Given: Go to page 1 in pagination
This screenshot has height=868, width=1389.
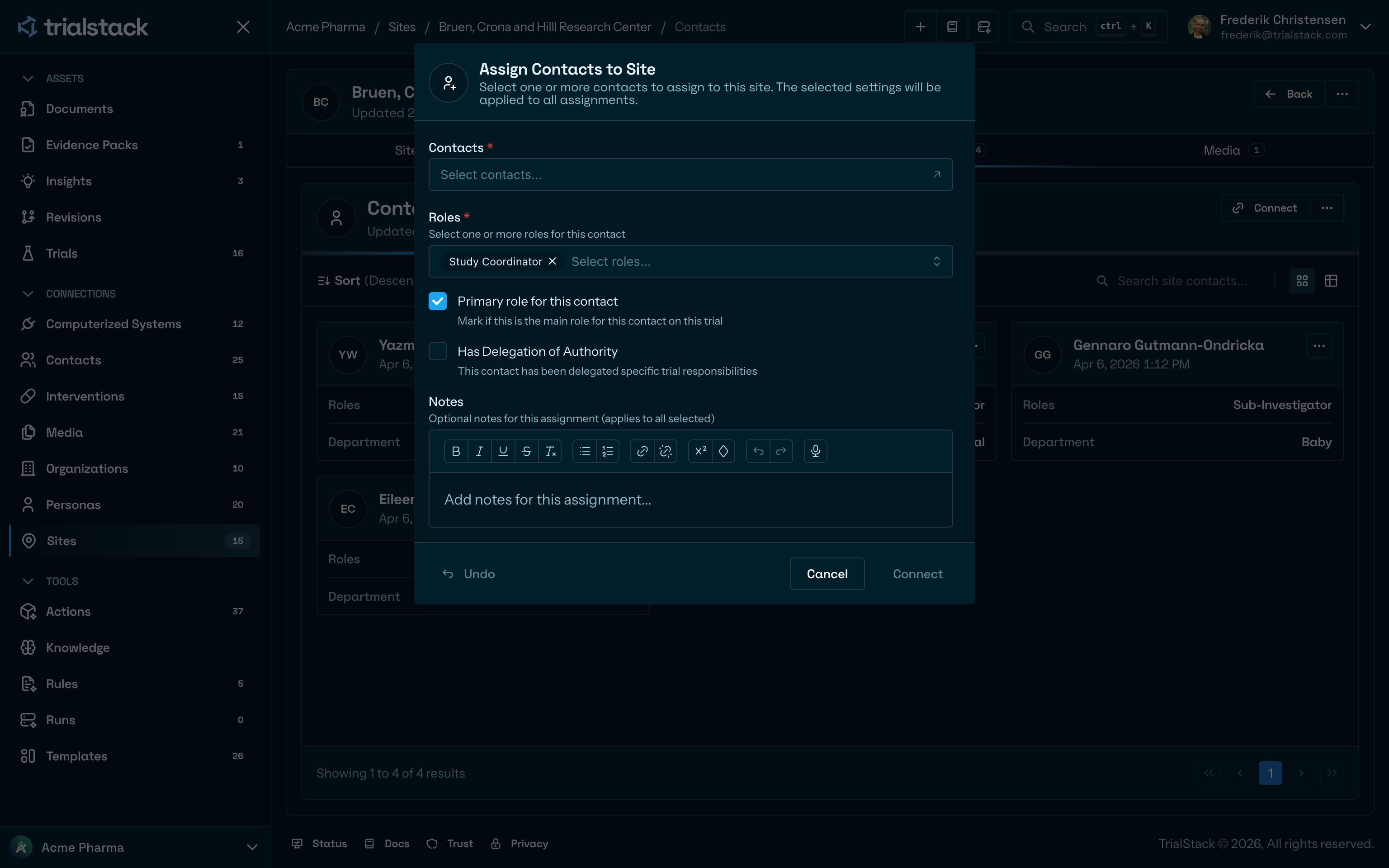Looking at the screenshot, I should point(1270,773).
